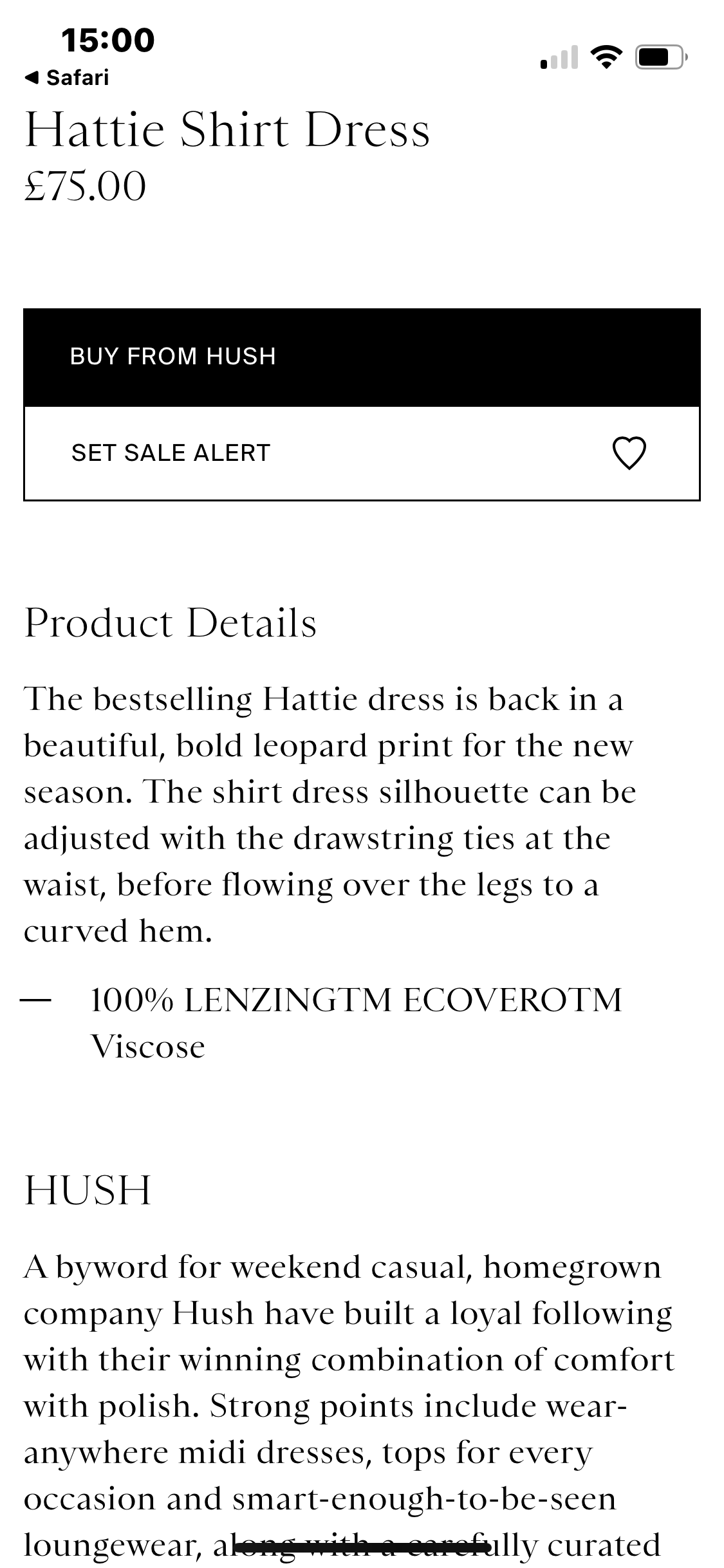Tap the 15:00 clock in status bar
Screen dimensions: 724x1568
pos(108,40)
